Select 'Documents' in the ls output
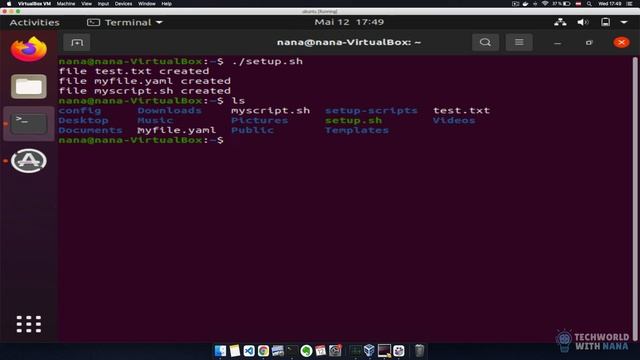 pyautogui.click(x=91, y=130)
